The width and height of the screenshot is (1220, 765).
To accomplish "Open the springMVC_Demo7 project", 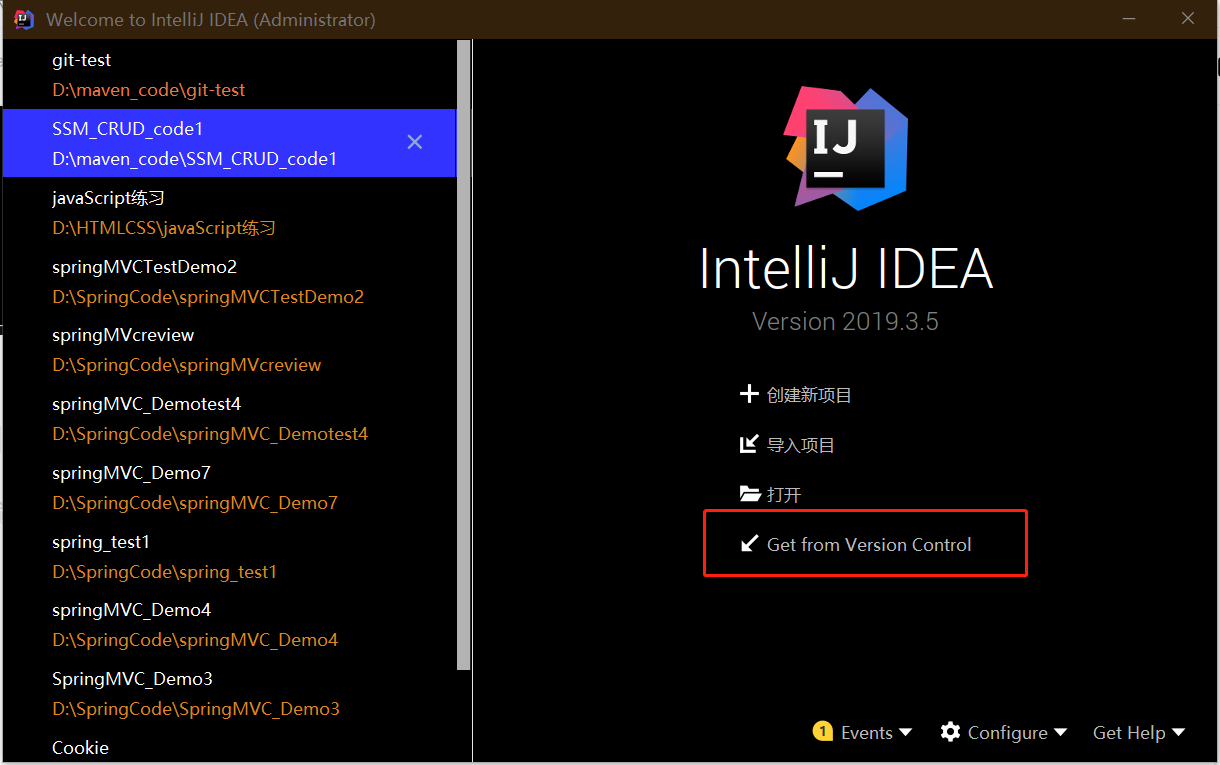I will pyautogui.click(x=229, y=487).
